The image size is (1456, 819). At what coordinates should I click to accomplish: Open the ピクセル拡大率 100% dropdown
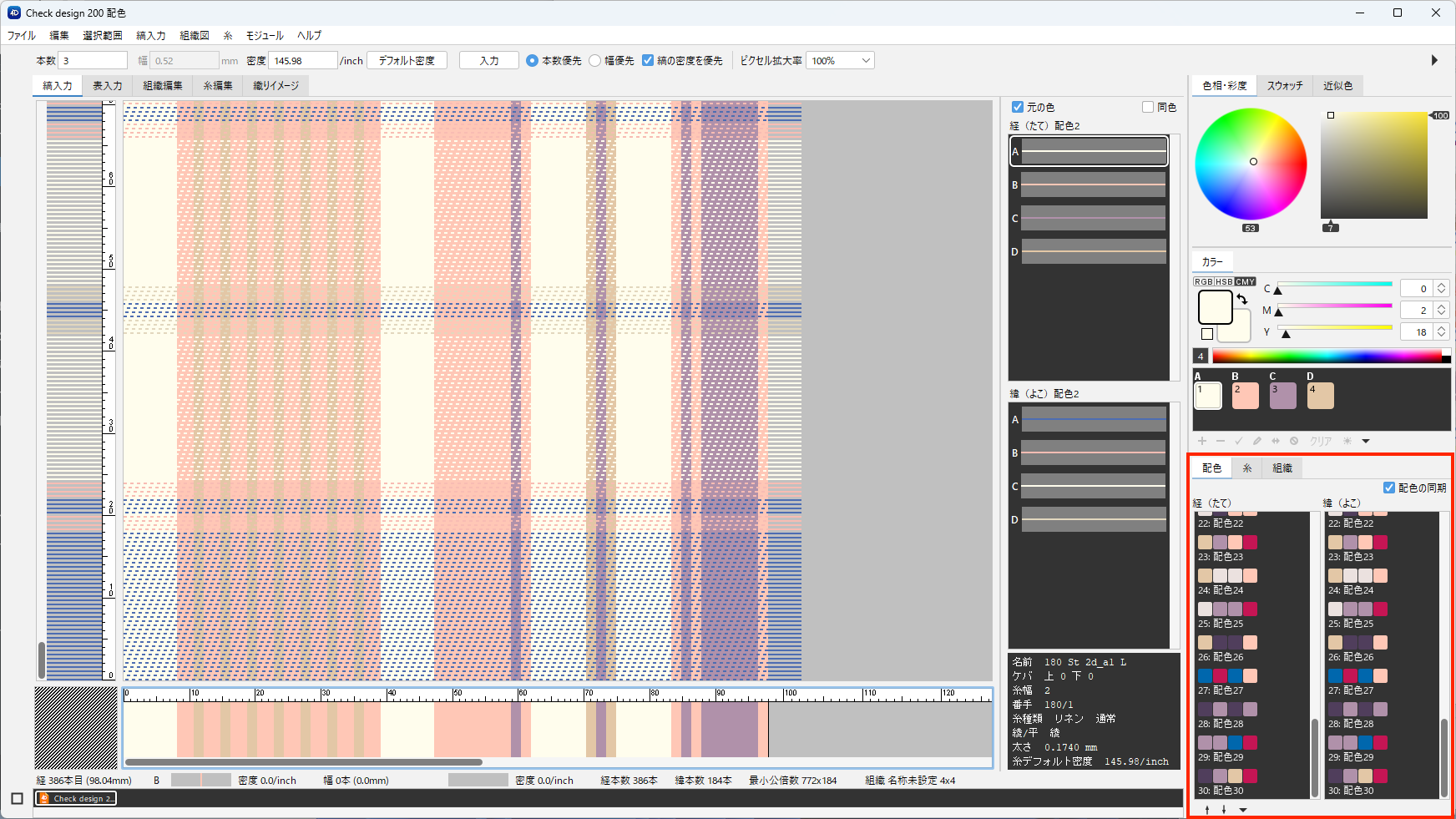[840, 61]
